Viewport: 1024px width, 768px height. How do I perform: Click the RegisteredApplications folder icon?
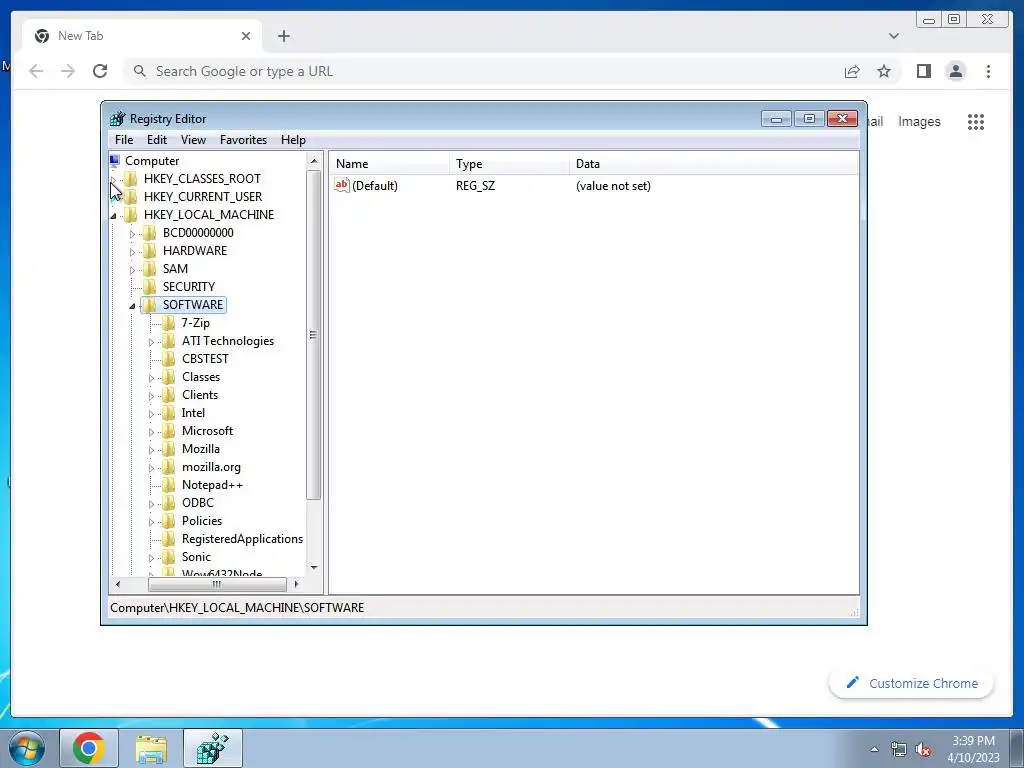click(x=168, y=539)
